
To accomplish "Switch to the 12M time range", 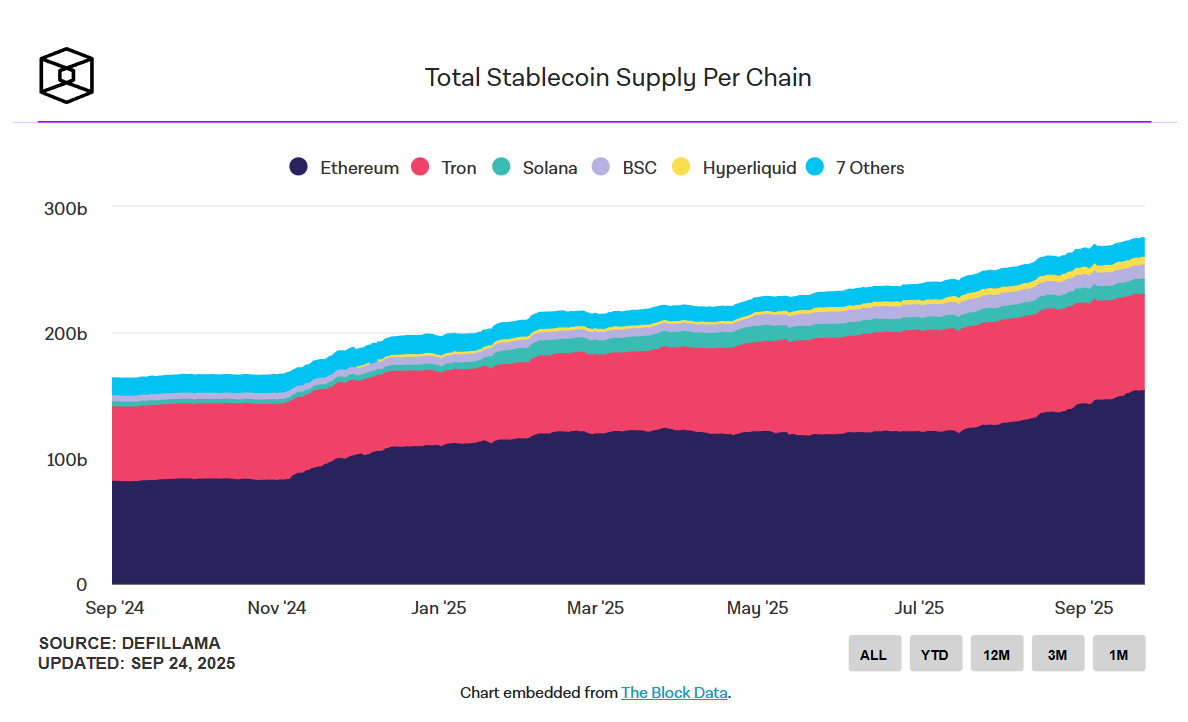I will click(996, 654).
